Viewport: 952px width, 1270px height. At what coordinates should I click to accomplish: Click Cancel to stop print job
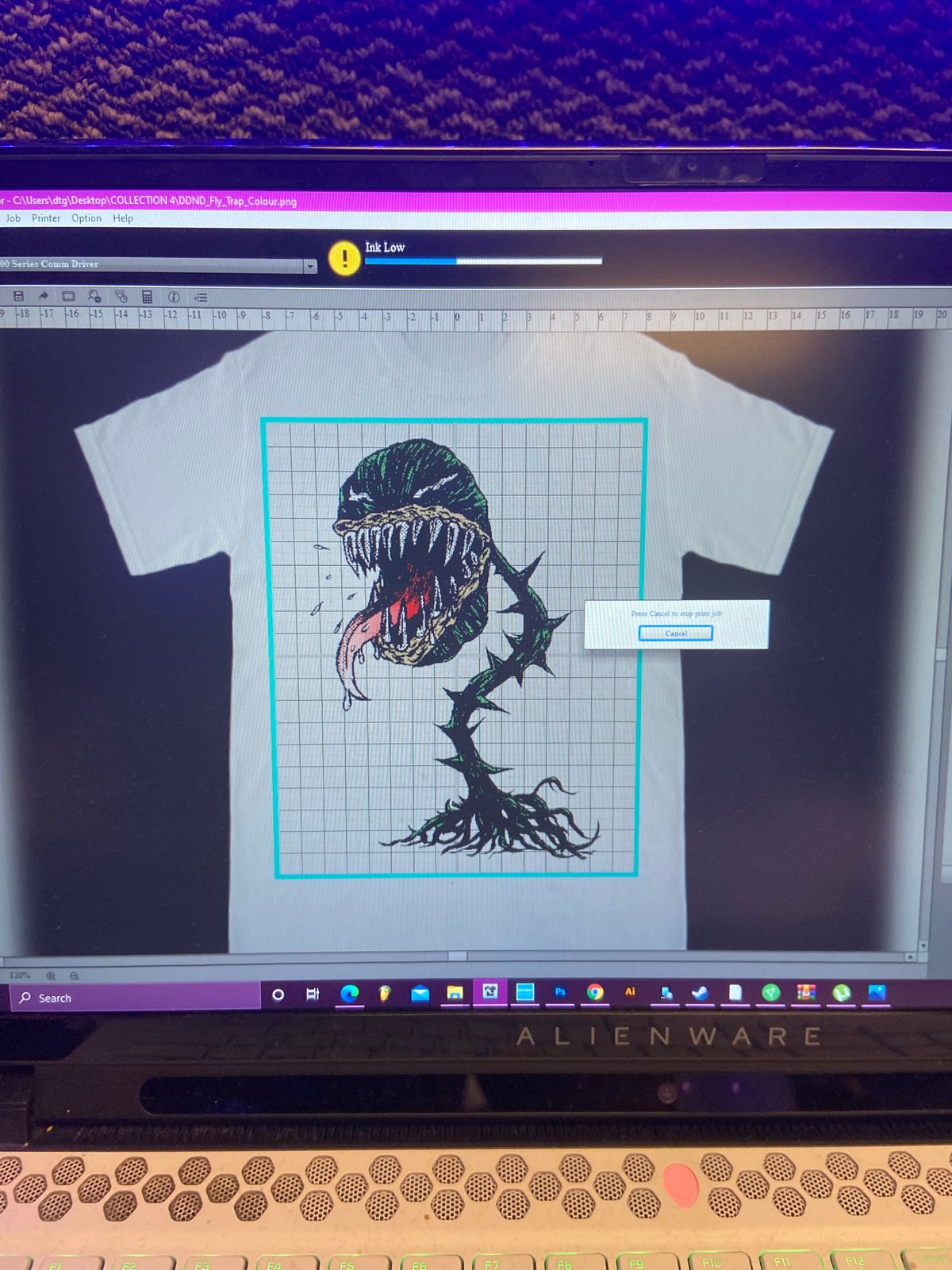point(676,633)
